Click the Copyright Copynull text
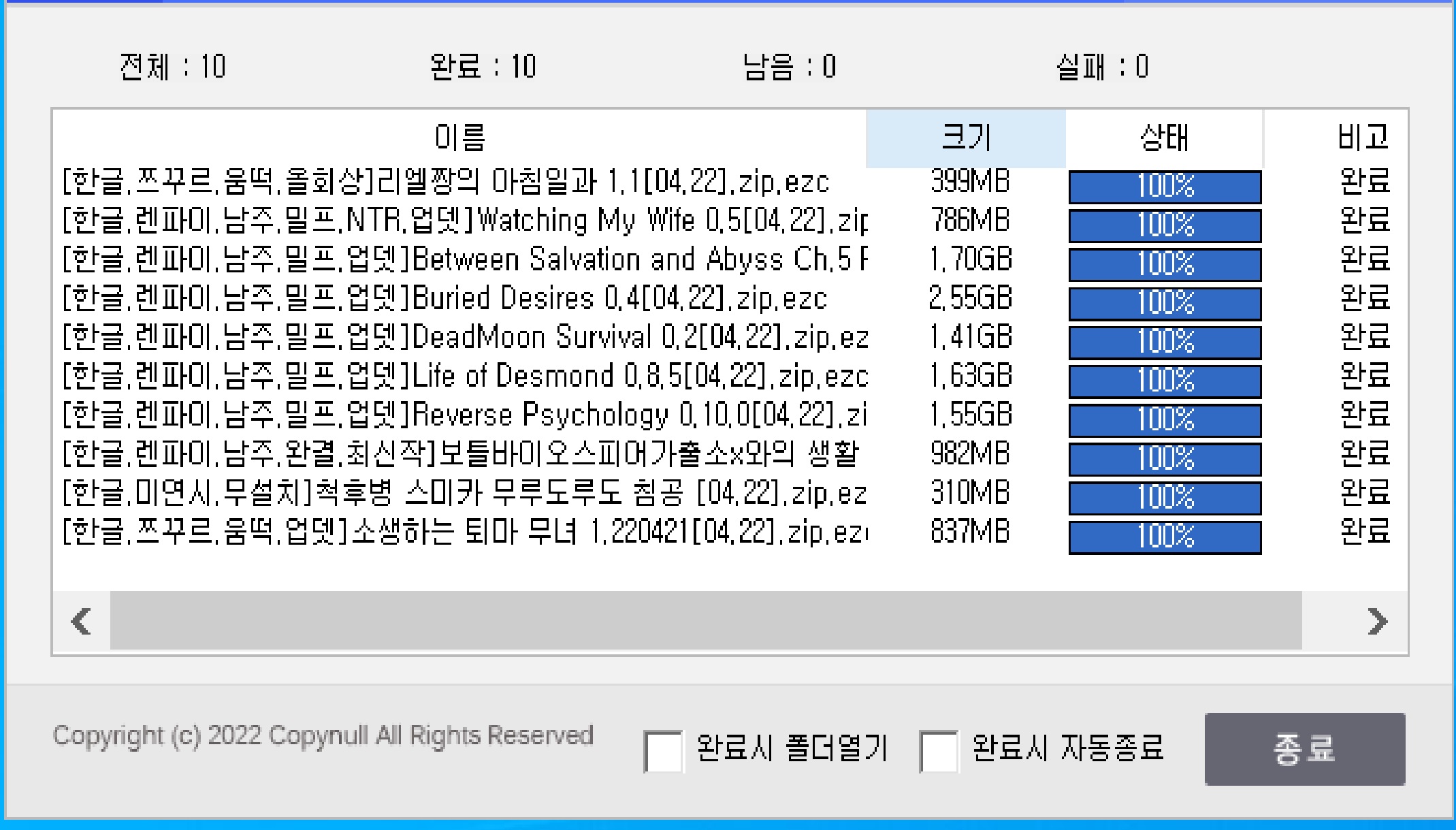The width and height of the screenshot is (1456, 830). 323,736
